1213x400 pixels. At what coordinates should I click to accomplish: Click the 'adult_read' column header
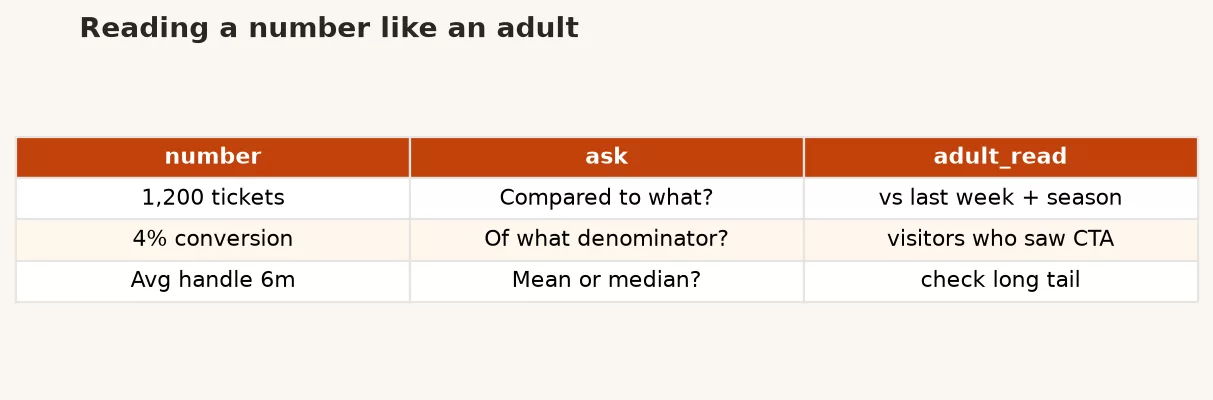click(1001, 157)
